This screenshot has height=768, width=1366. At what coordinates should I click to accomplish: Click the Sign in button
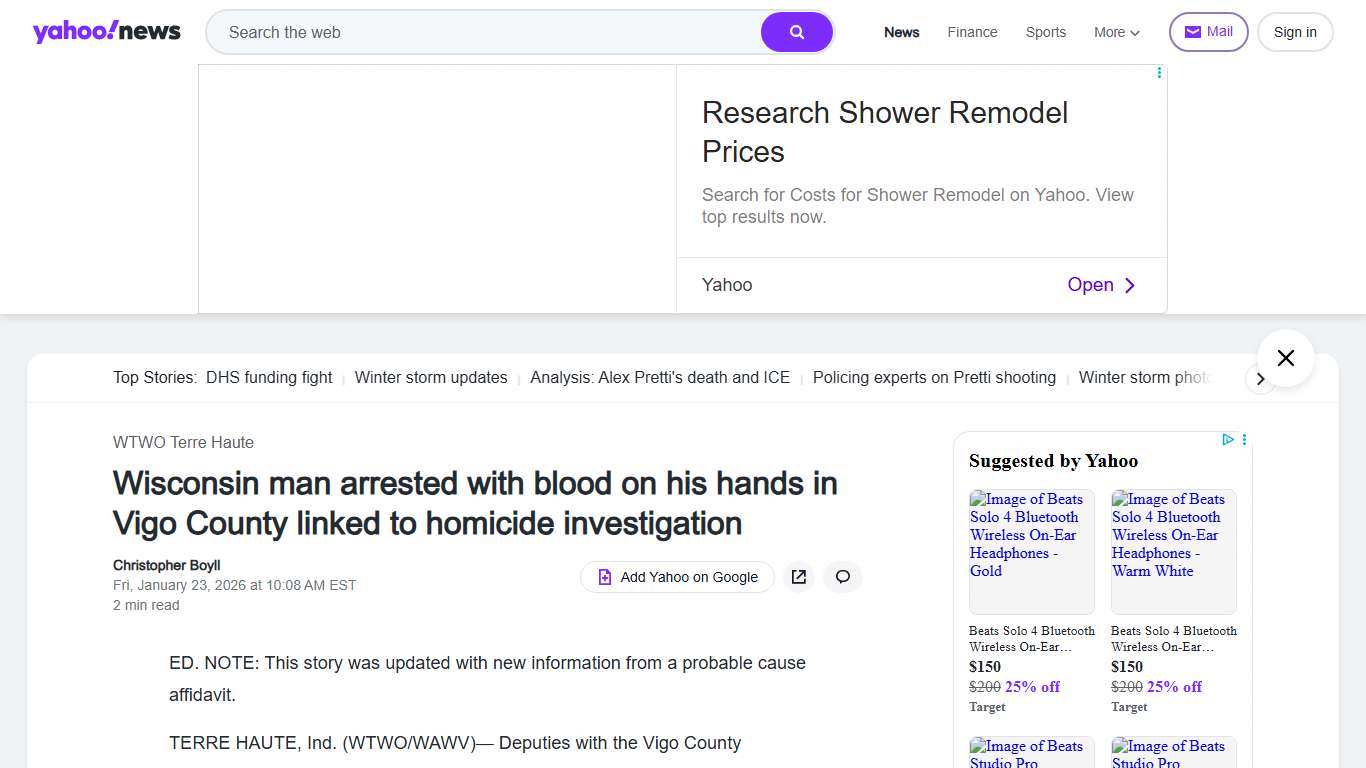(1294, 32)
